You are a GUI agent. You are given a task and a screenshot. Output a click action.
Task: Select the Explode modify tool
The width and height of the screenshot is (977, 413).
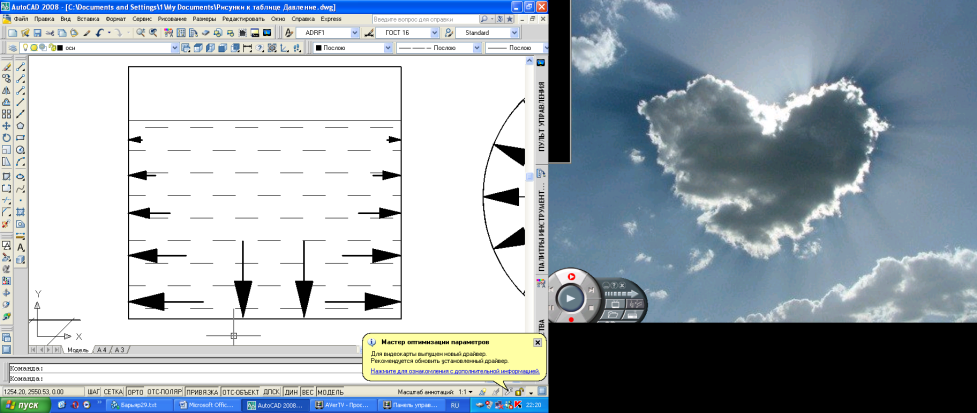[x=7, y=224]
